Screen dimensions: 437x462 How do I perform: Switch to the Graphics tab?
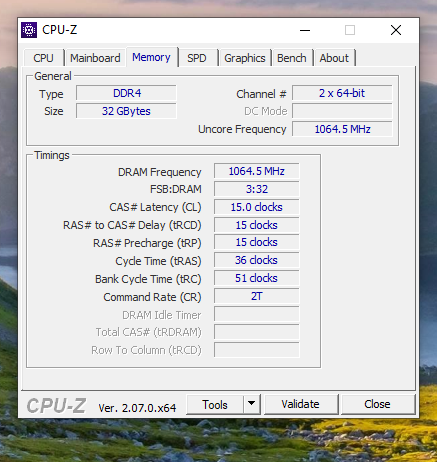tap(245, 58)
